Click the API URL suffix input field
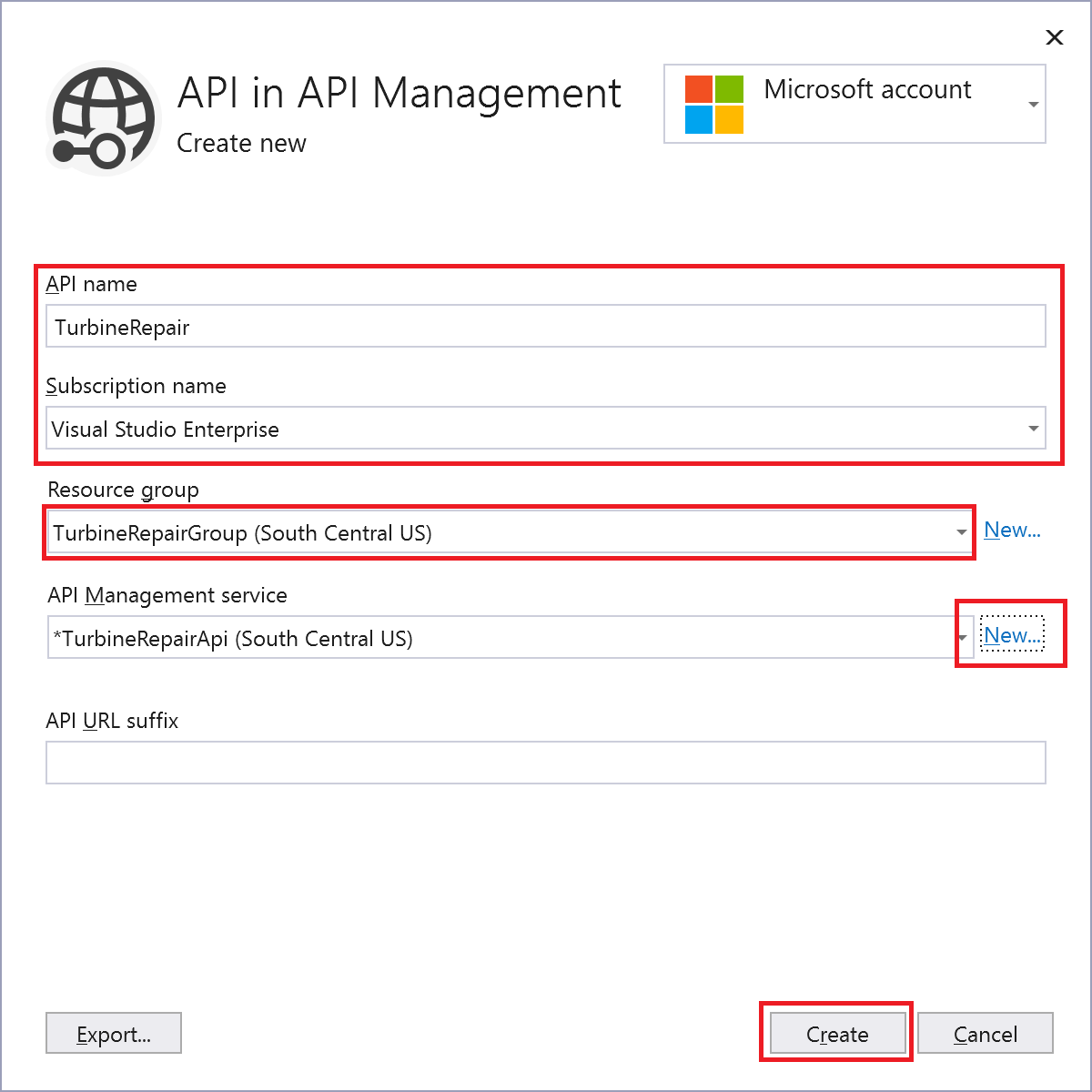The height and width of the screenshot is (1092, 1092). (546, 763)
